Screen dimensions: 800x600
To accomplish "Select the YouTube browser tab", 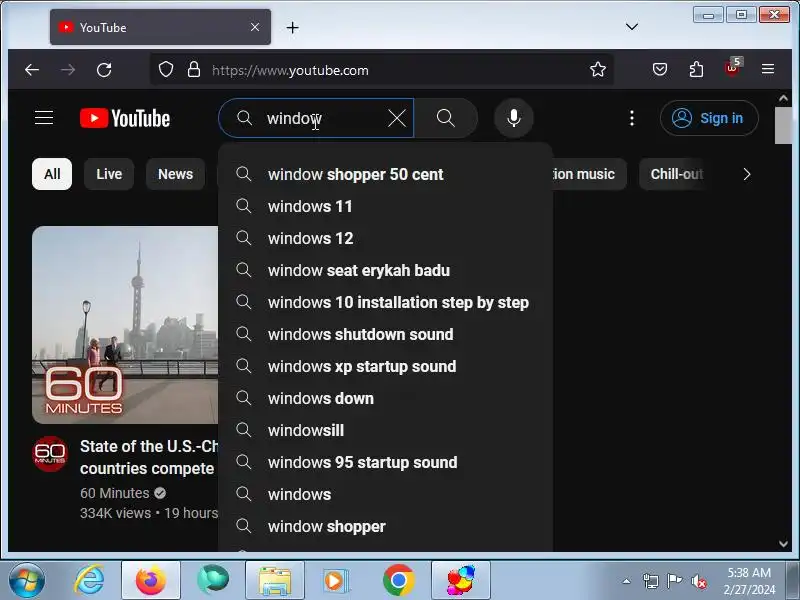I will (x=160, y=27).
